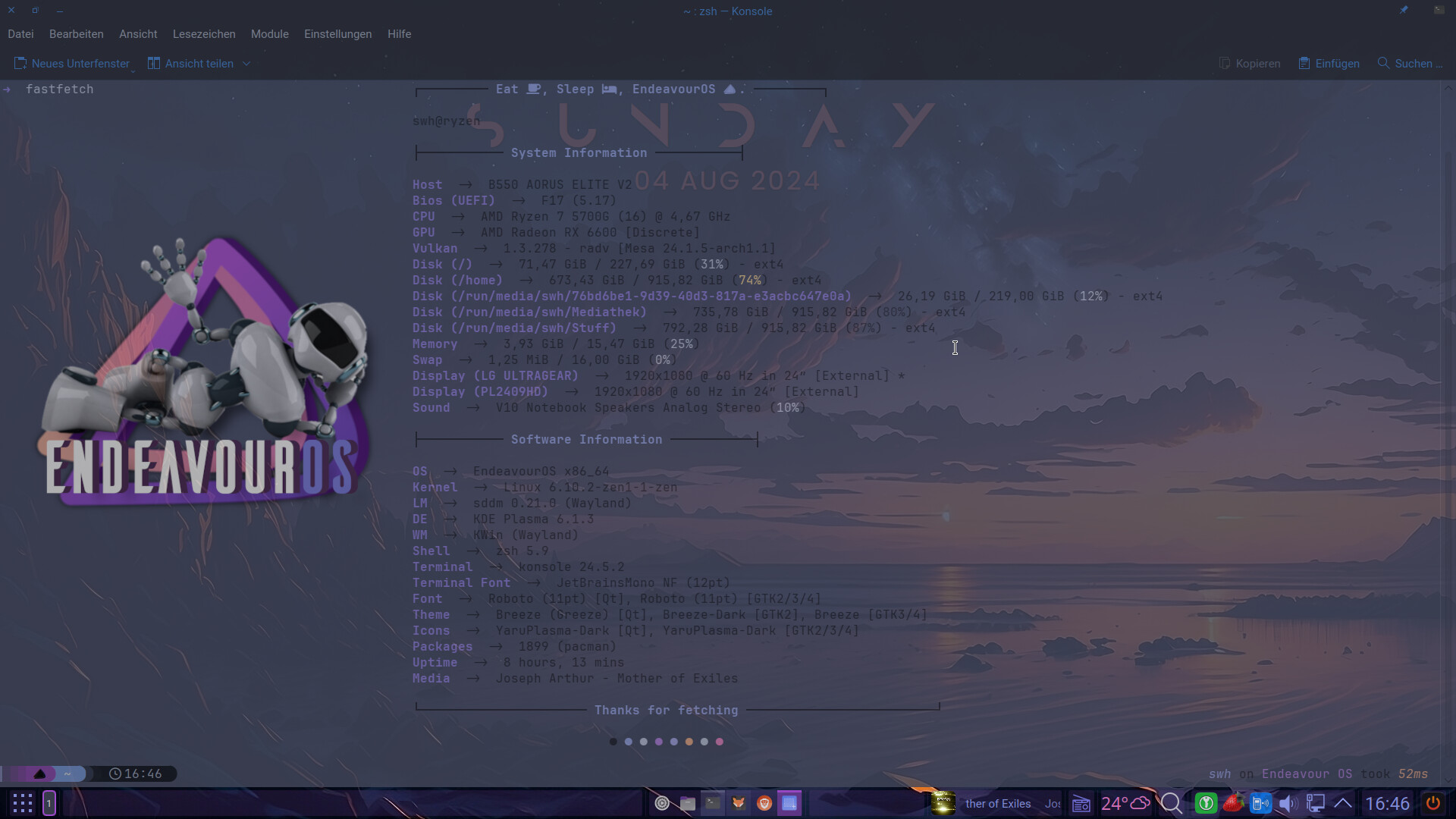Viewport: 1456px width, 819px height.
Task: Open the Module menu
Action: click(x=269, y=34)
